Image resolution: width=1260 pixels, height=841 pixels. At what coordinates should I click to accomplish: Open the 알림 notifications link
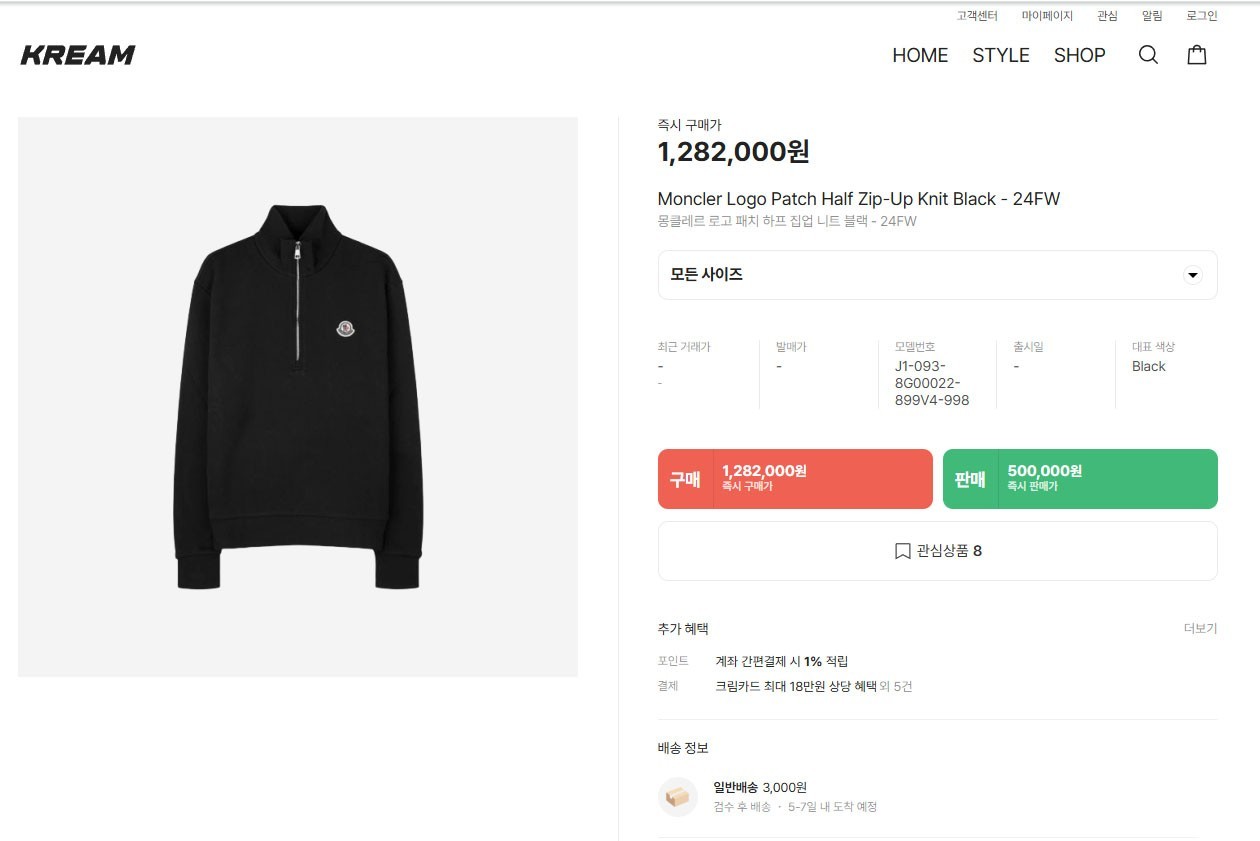tap(1152, 16)
